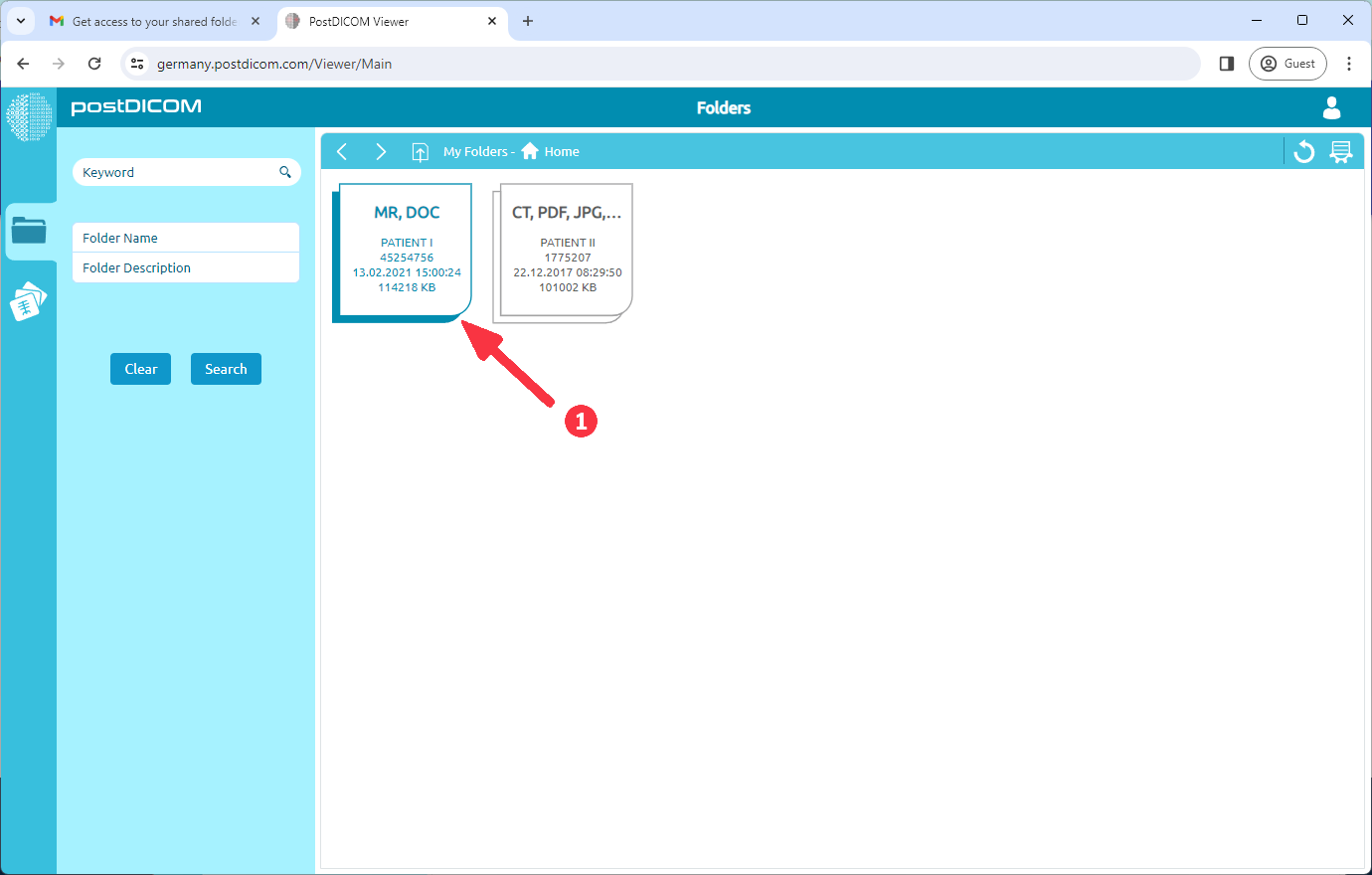Open the display layout settings icon

click(x=1341, y=151)
